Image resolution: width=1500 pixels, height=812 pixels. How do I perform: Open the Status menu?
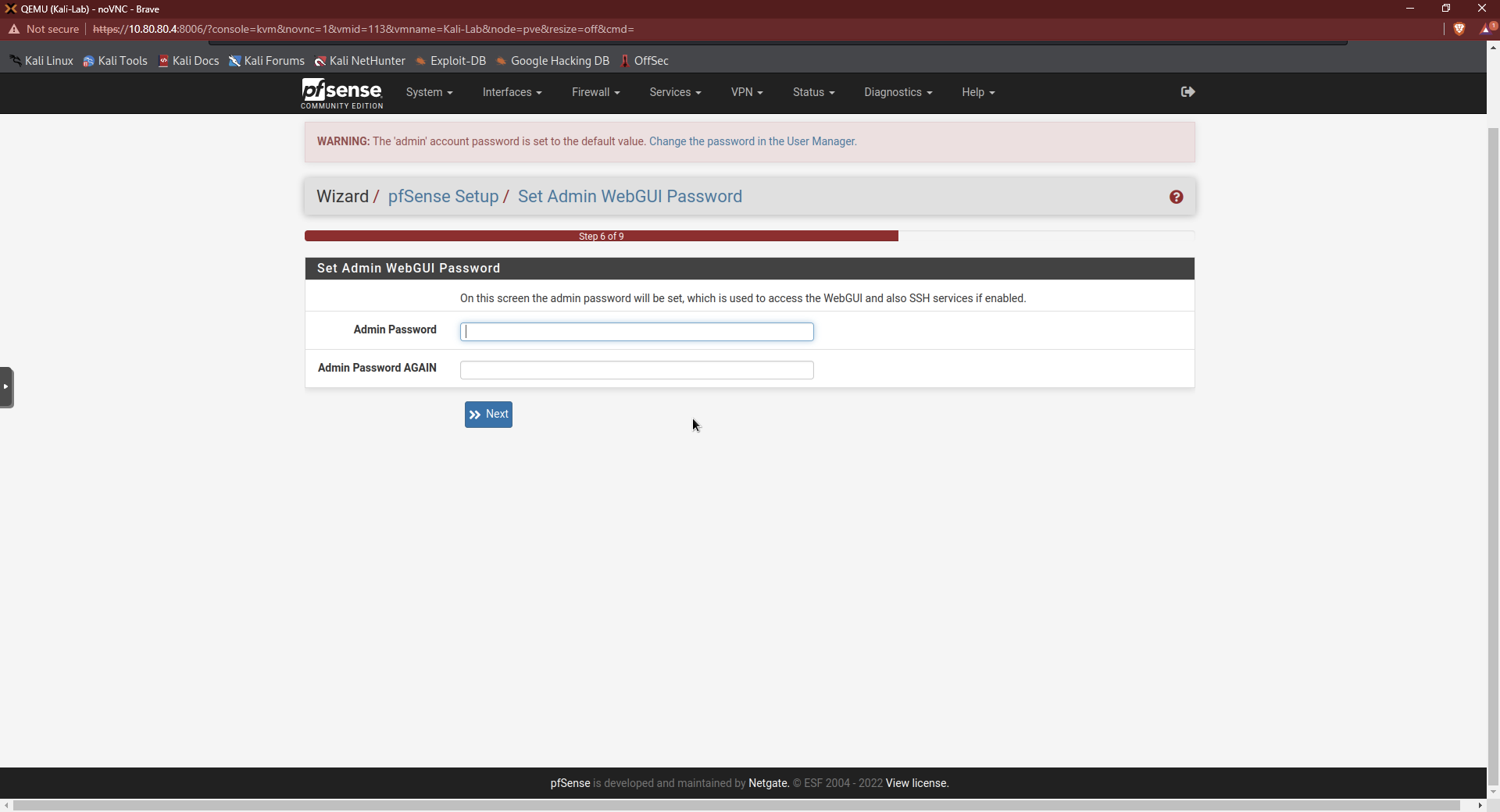pos(812,92)
